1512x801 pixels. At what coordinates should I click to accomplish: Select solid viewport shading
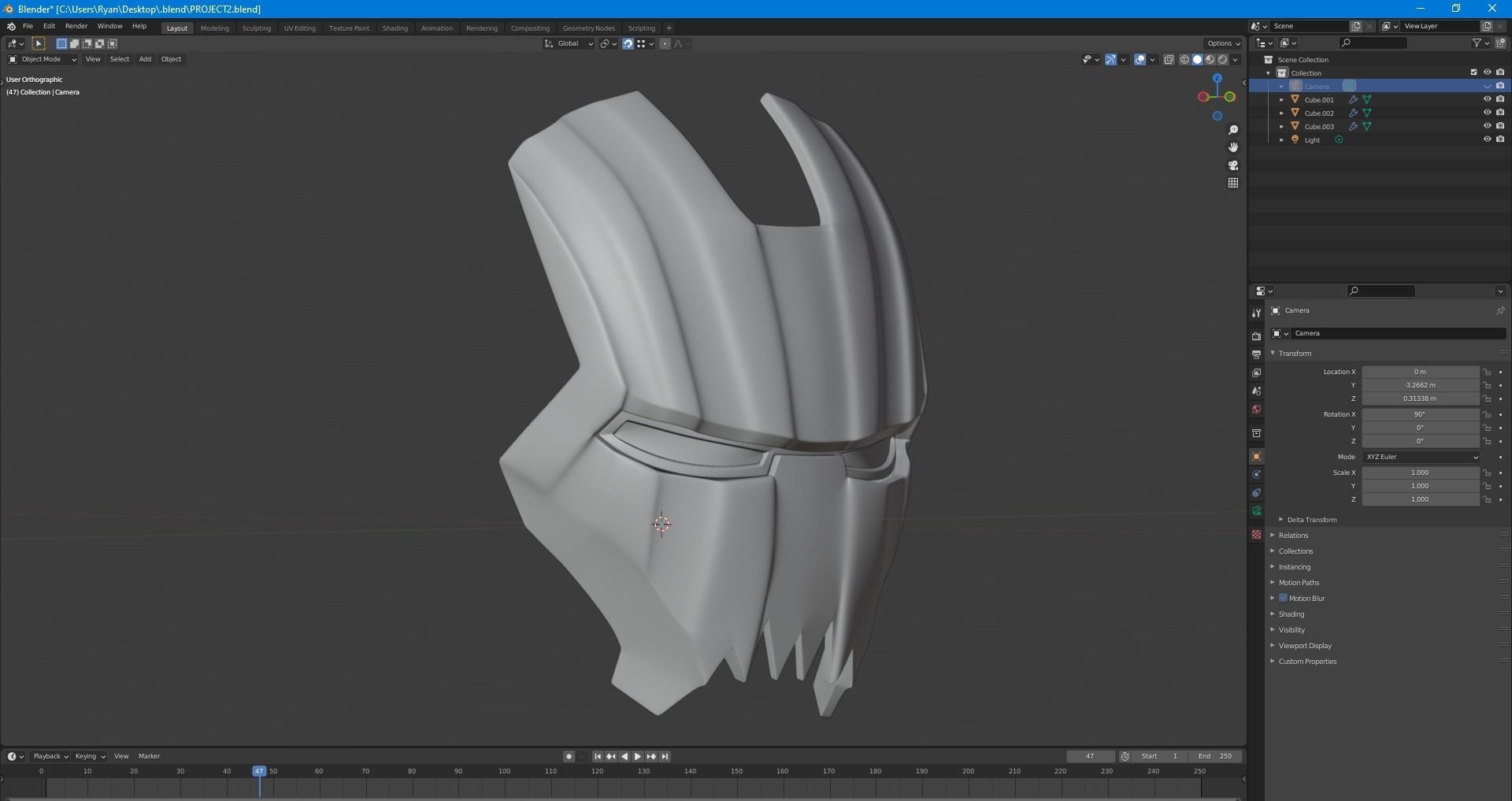click(x=1198, y=60)
